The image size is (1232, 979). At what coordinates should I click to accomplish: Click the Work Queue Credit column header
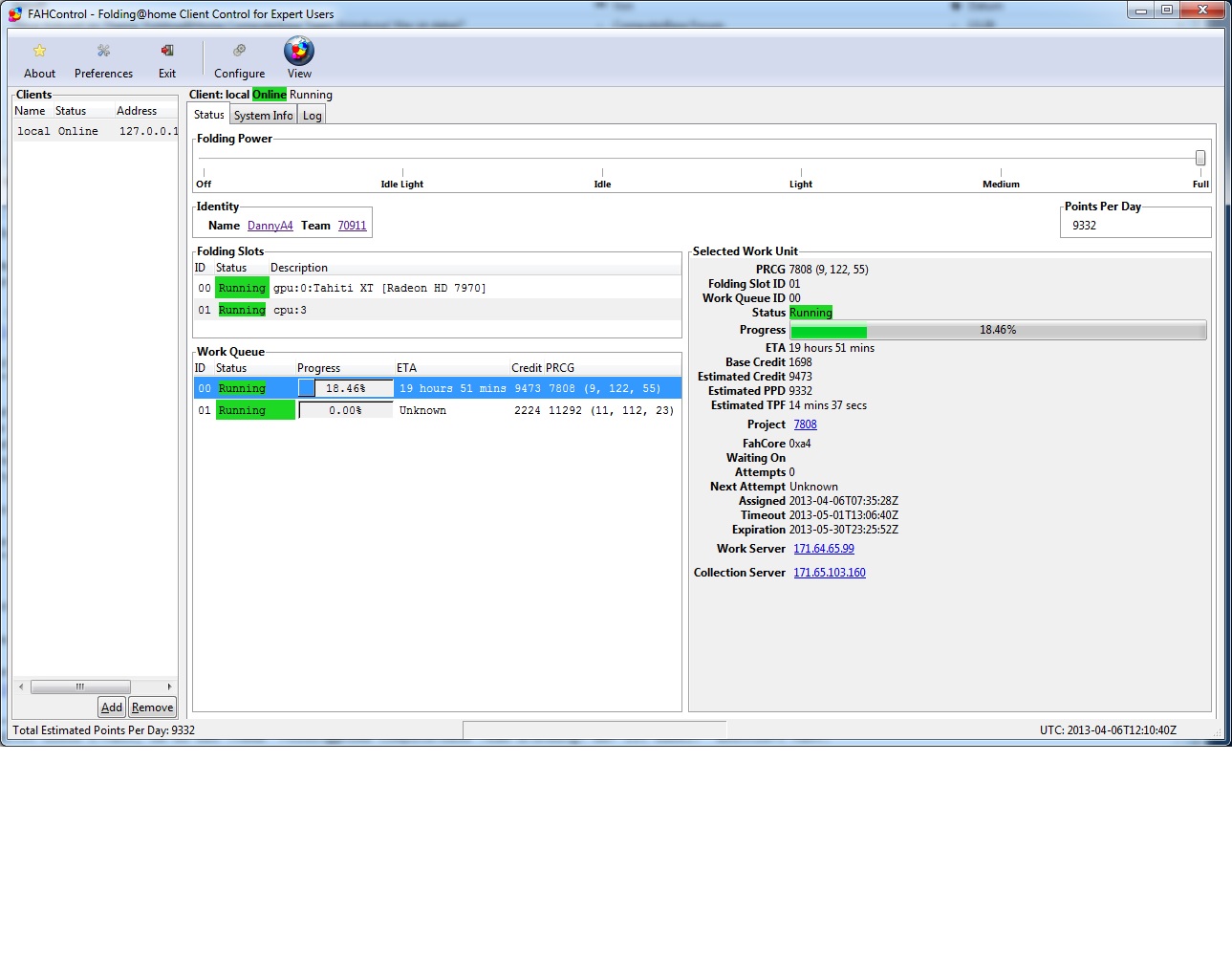(x=526, y=368)
